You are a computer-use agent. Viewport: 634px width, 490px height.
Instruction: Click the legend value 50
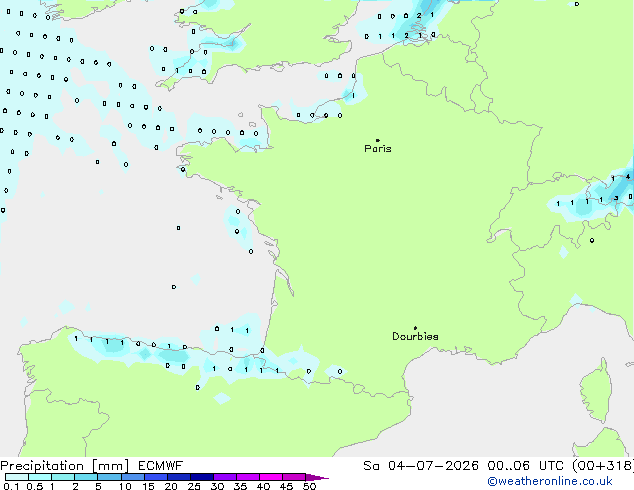(310, 486)
